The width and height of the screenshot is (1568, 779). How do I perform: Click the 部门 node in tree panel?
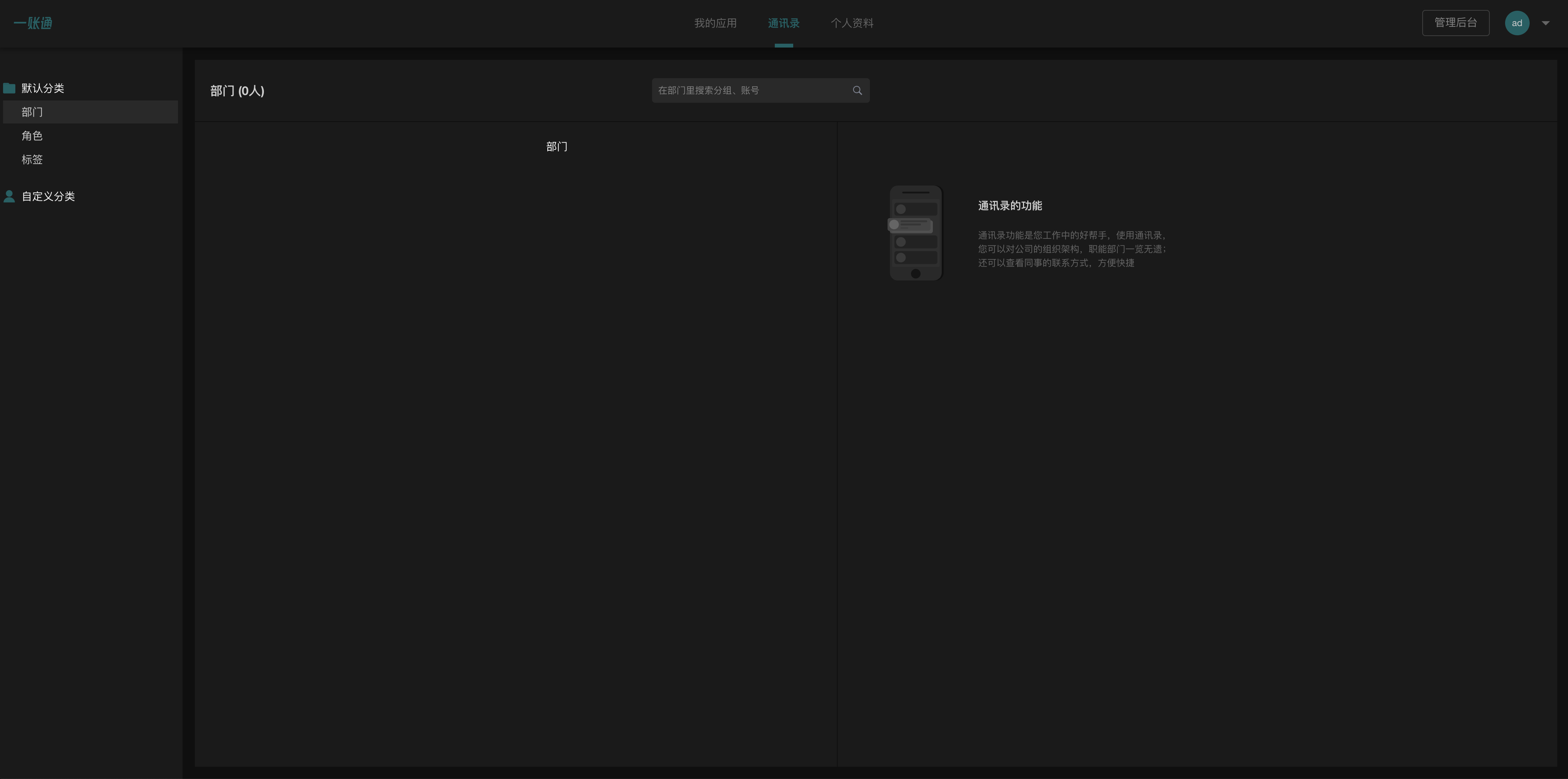(556, 147)
